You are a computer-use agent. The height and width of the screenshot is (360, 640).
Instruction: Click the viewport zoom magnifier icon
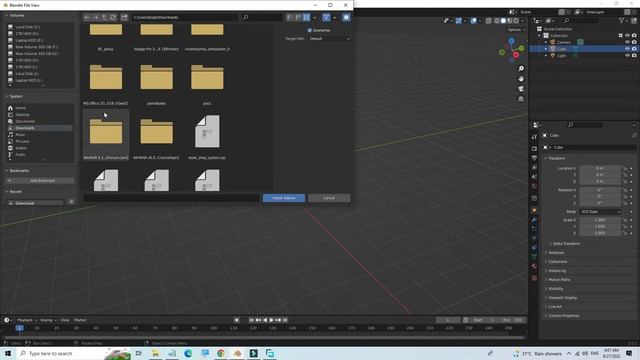coord(521,69)
